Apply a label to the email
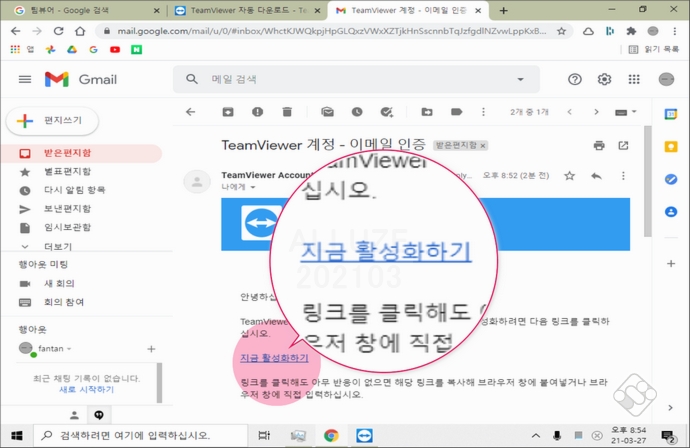690x448 pixels. [x=456, y=112]
